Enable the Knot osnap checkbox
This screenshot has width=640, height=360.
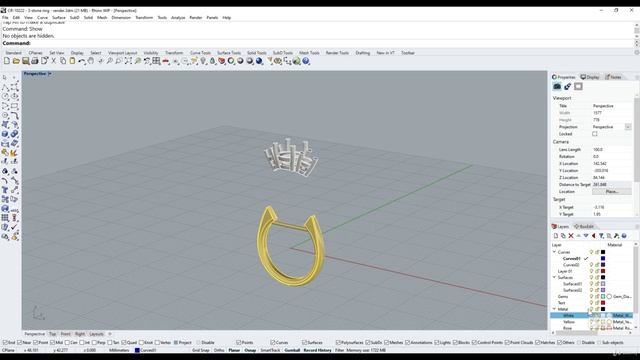[x=141, y=342]
